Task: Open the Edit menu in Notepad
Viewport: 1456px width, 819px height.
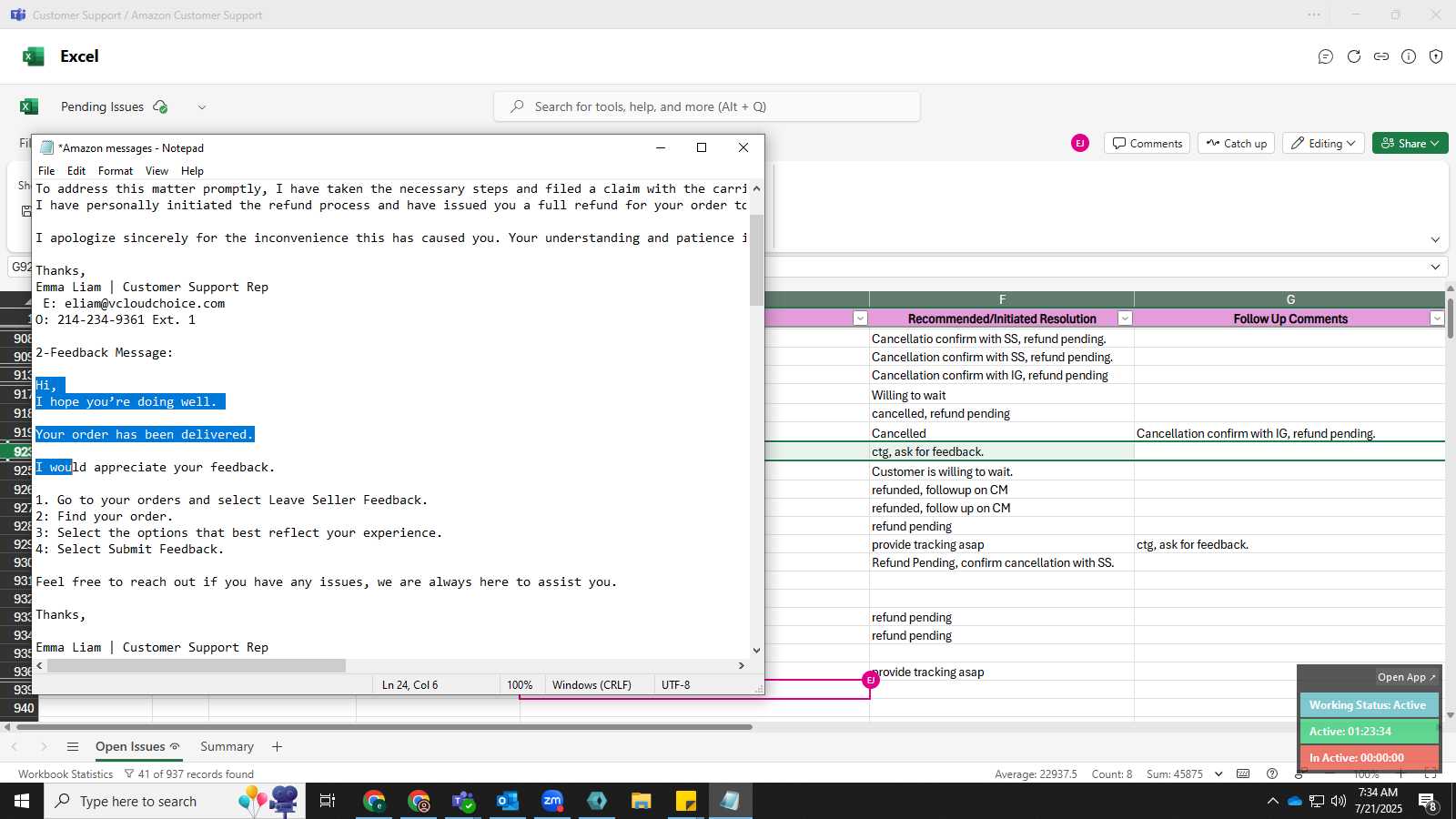Action: [76, 170]
